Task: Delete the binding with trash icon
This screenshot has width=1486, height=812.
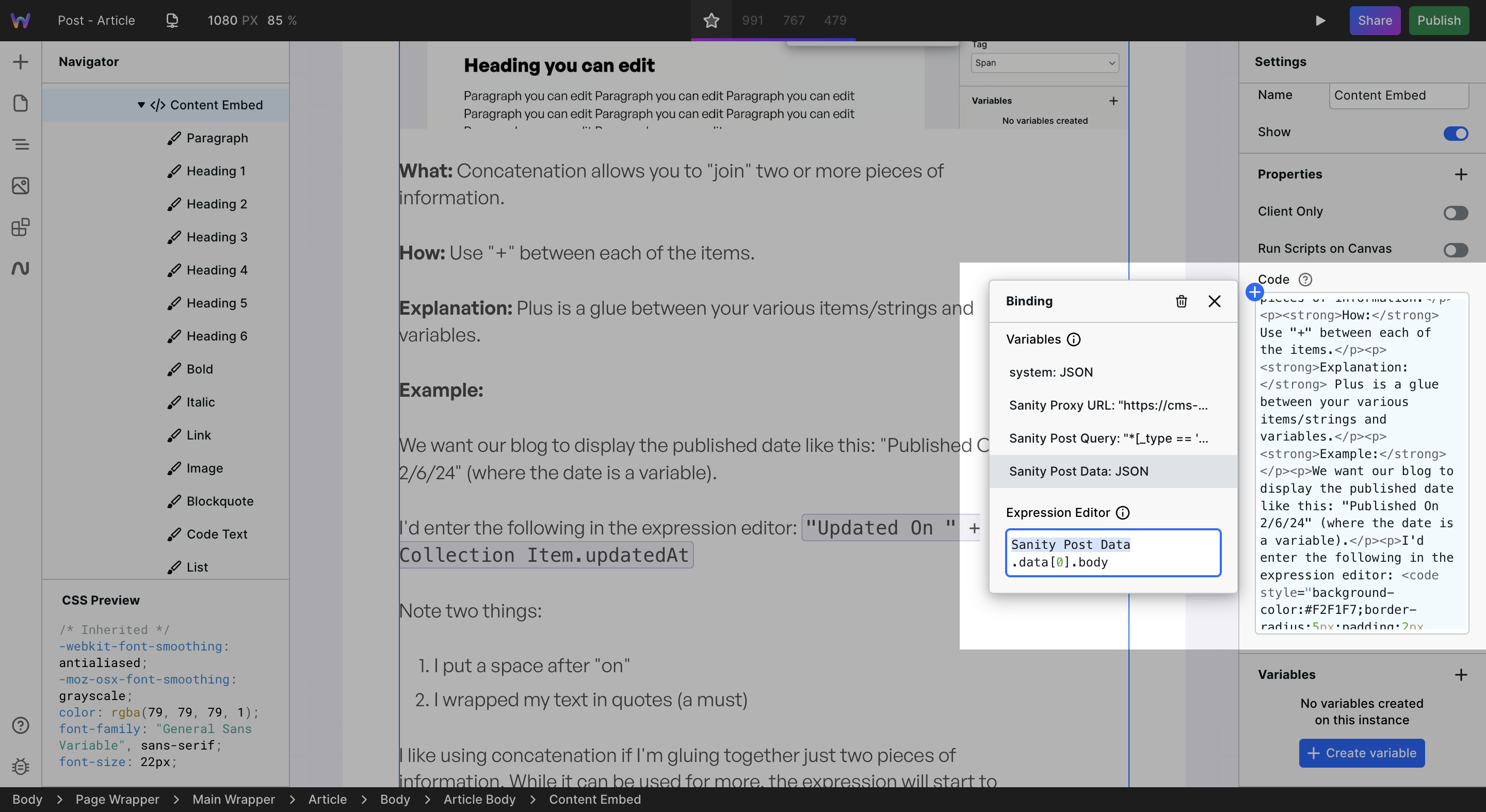Action: (x=1181, y=301)
